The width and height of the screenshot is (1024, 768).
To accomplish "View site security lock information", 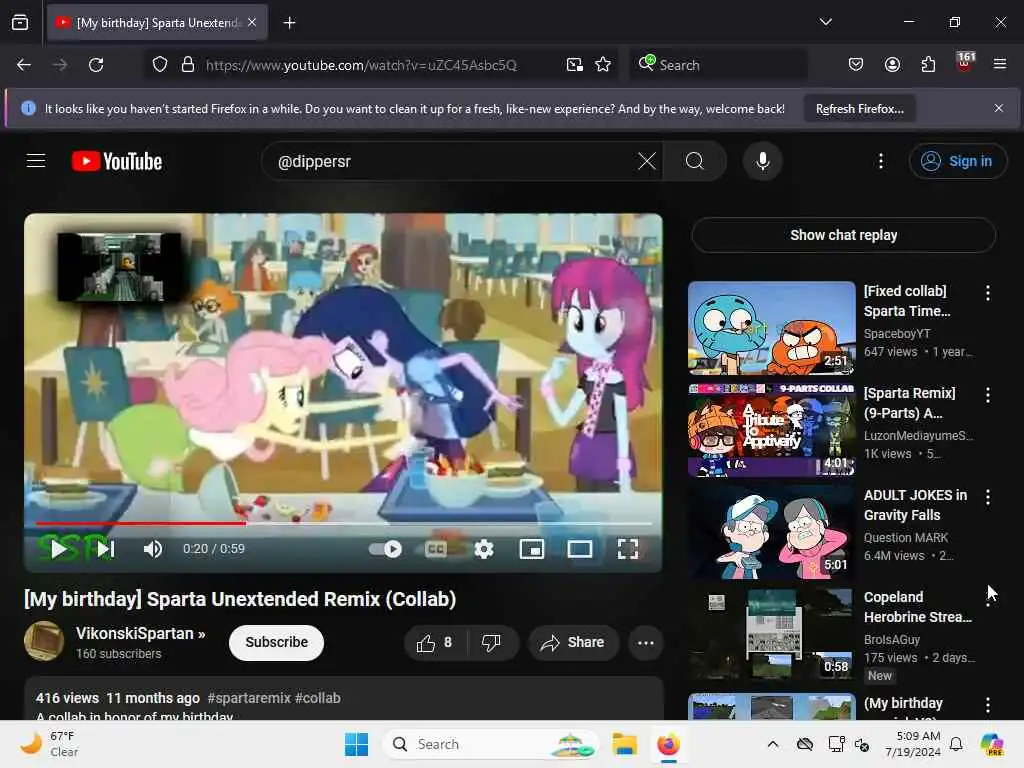I will [x=188, y=65].
